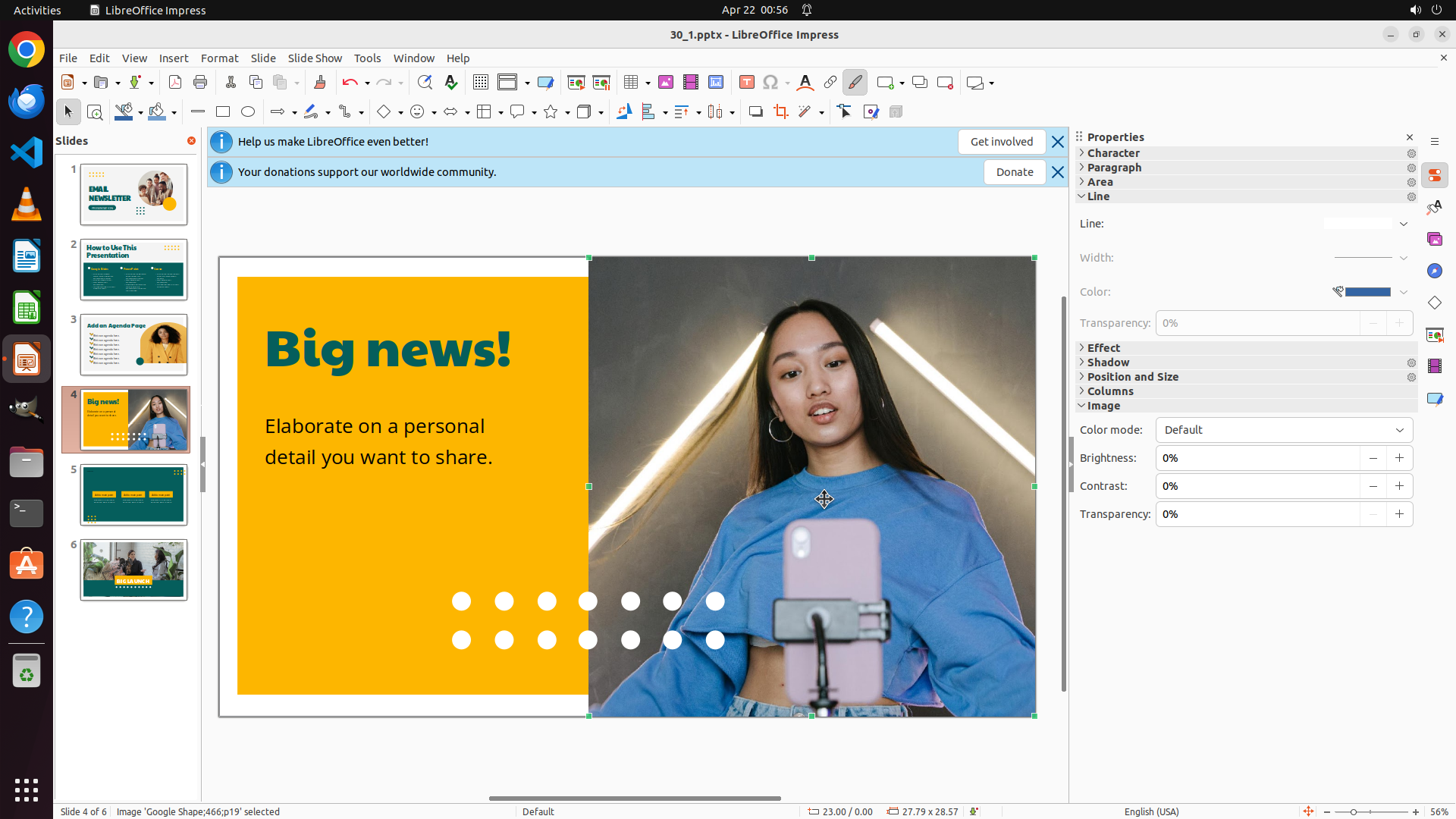The image size is (1456, 819).
Task: Open the Color mode dropdown
Action: click(x=1284, y=430)
